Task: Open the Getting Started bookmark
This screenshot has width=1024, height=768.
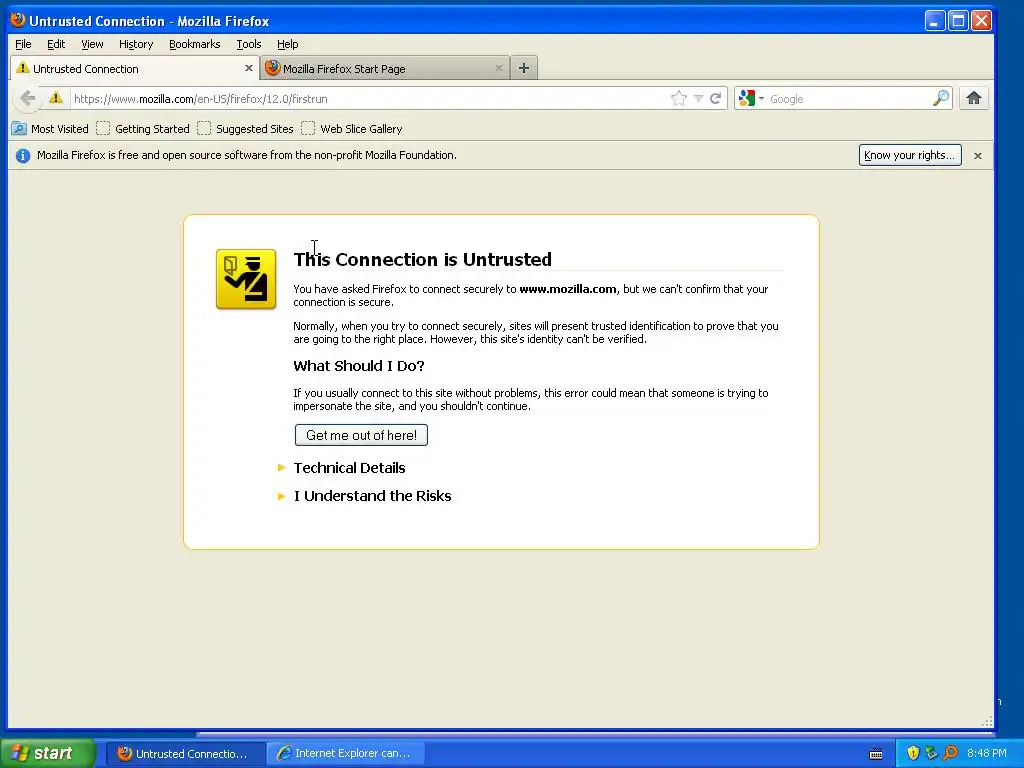Action: [x=143, y=129]
